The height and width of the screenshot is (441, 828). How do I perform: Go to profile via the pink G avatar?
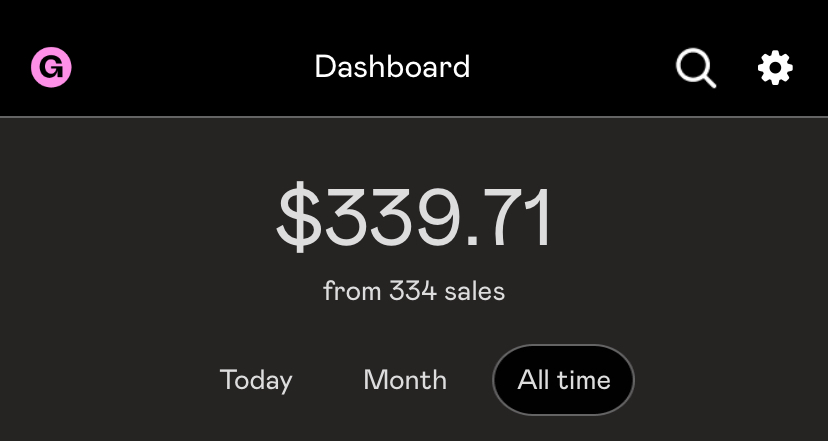coord(51,68)
